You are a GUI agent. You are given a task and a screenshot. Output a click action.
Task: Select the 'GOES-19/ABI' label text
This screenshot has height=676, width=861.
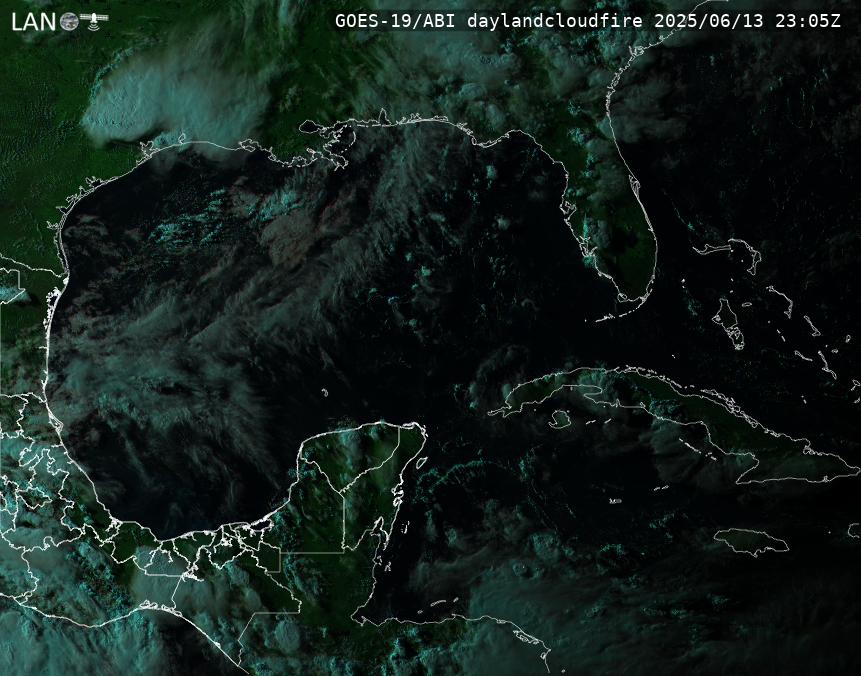click(395, 21)
